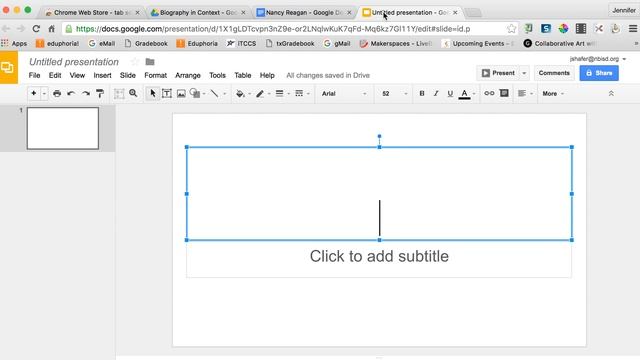Open the File menu
The height and width of the screenshot is (360, 640).
click(x=34, y=75)
